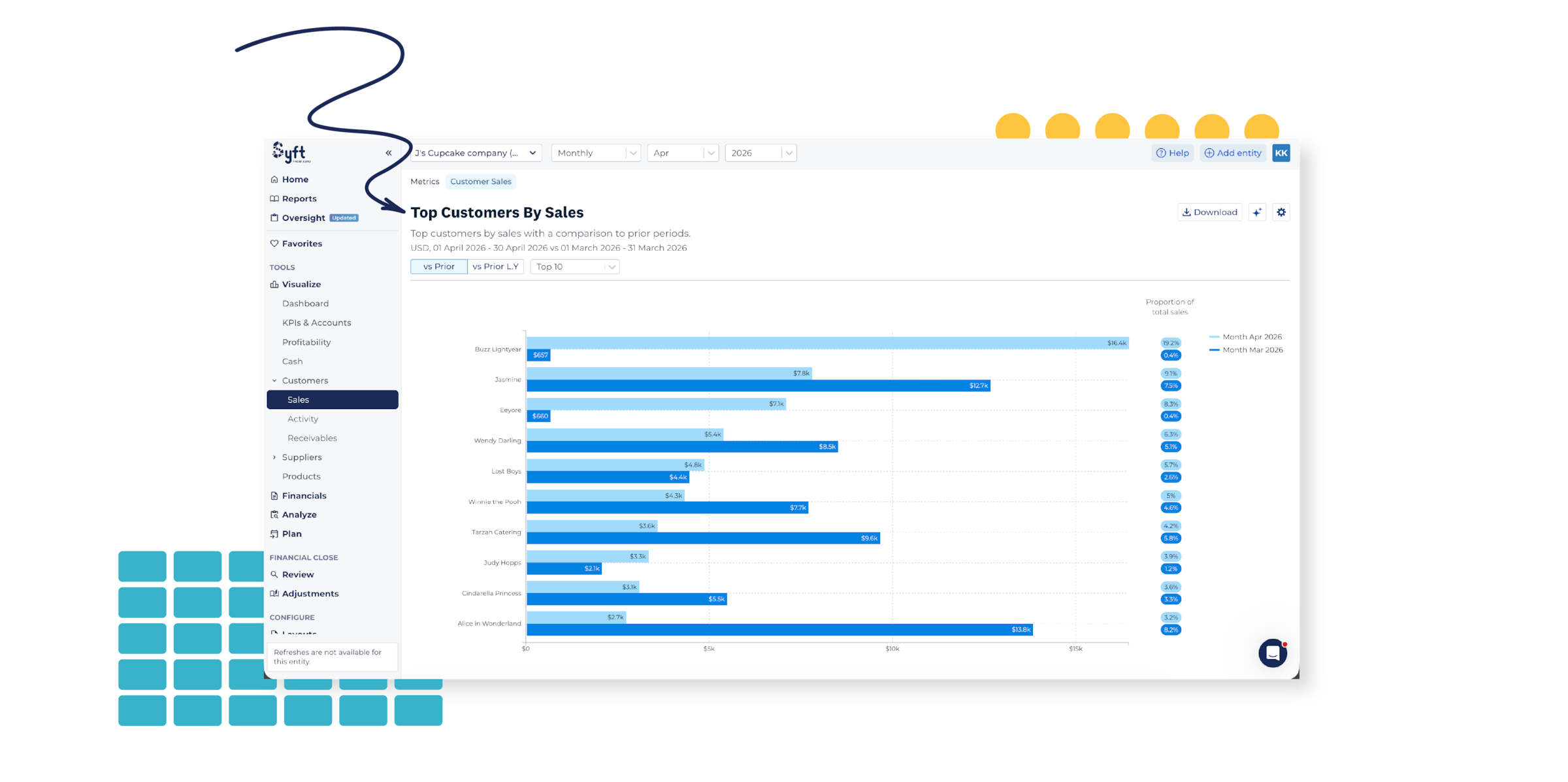Click the Updated badge next to Oversight
1568x782 pixels.
pos(344,218)
